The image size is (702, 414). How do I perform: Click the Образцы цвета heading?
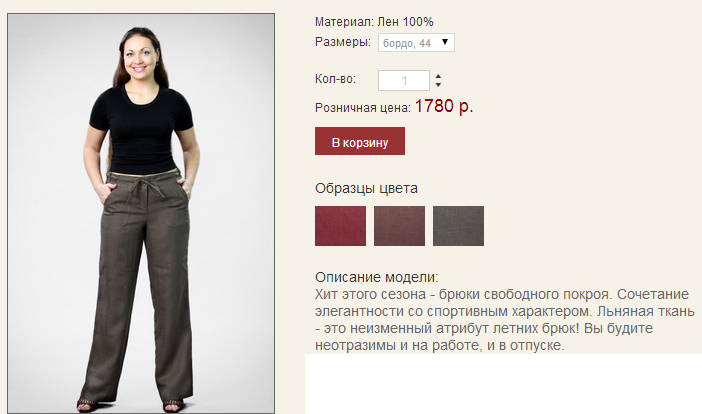point(366,188)
